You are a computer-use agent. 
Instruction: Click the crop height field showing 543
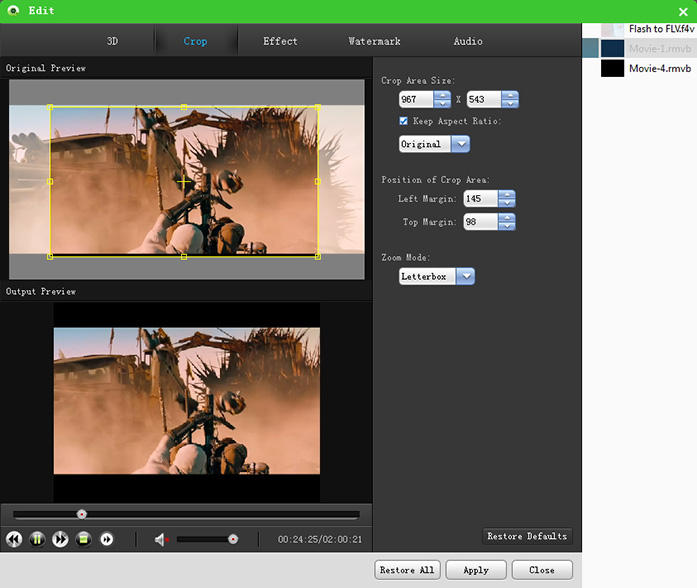(484, 100)
